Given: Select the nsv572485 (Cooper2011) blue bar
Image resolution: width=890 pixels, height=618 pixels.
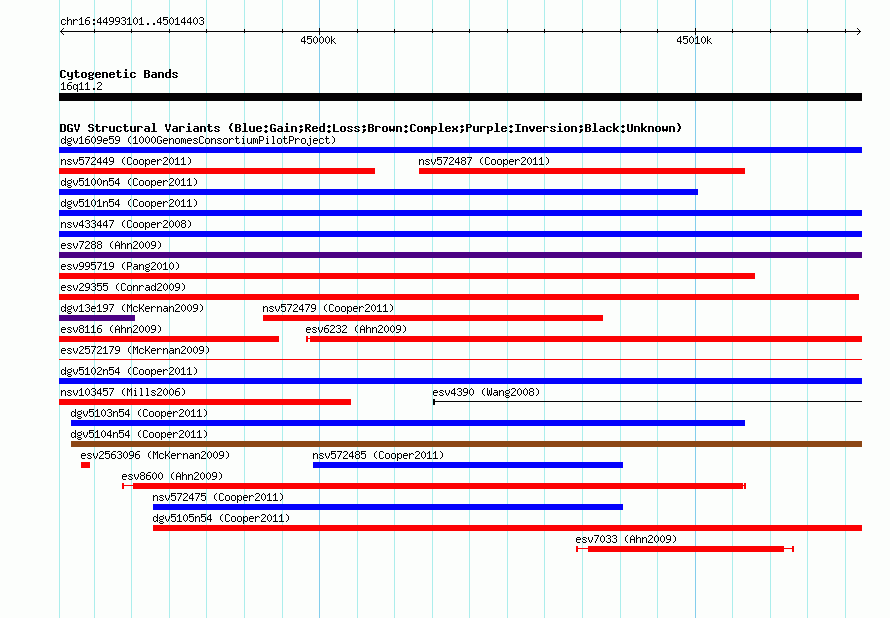Looking at the screenshot, I should coord(468,465).
